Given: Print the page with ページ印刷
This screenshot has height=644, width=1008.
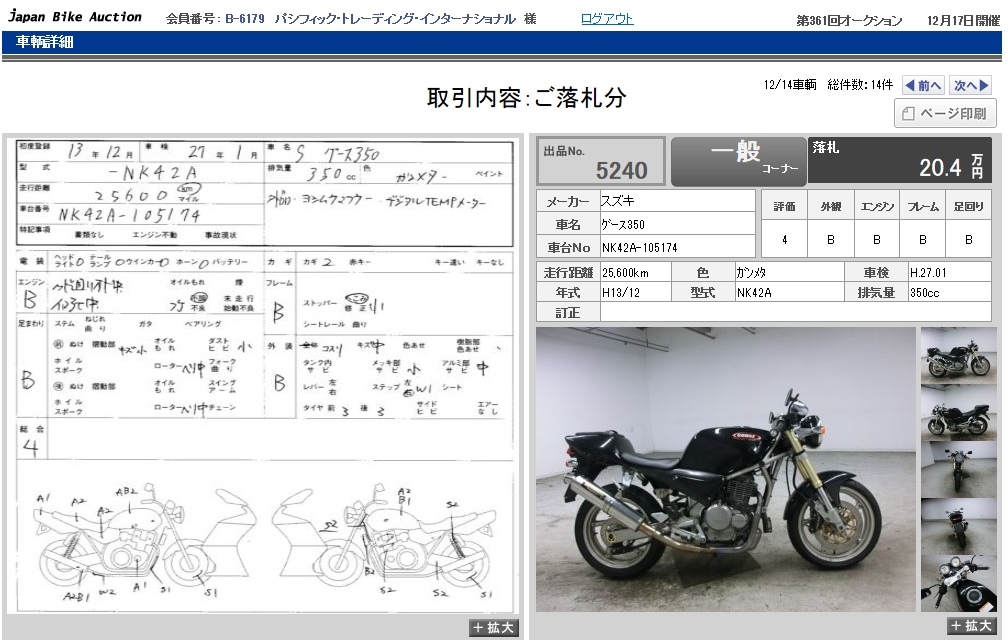Looking at the screenshot, I should click(x=945, y=114).
